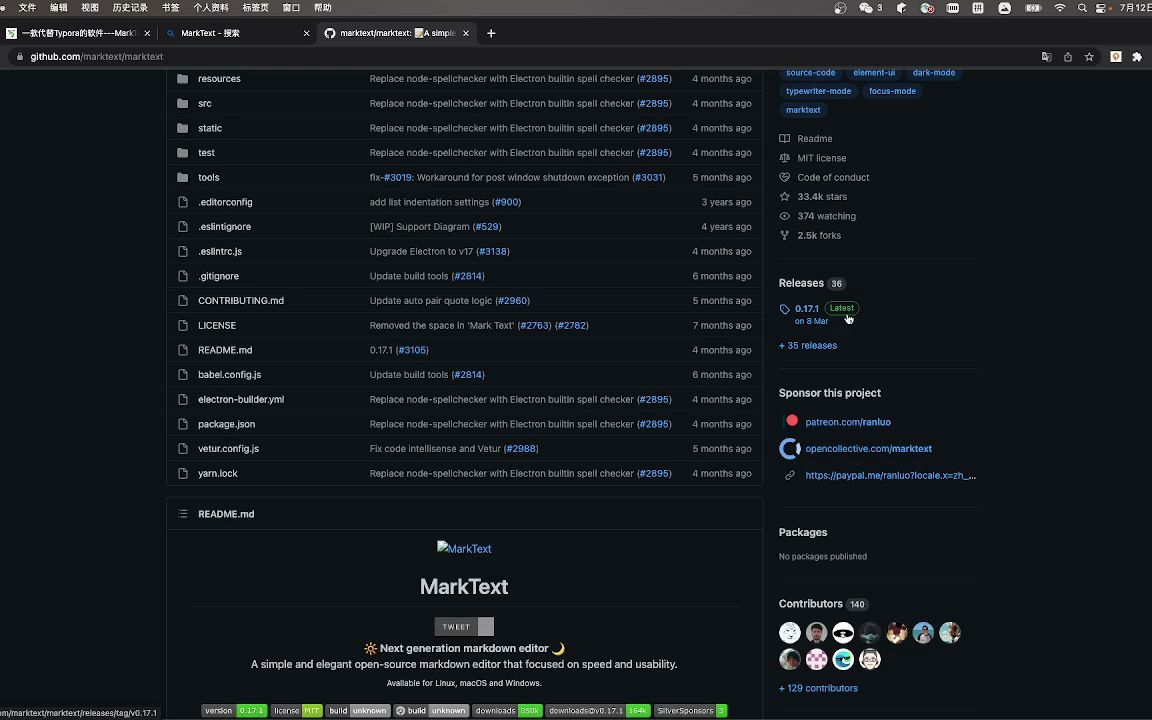Open pull request #3105 link

click(x=412, y=350)
